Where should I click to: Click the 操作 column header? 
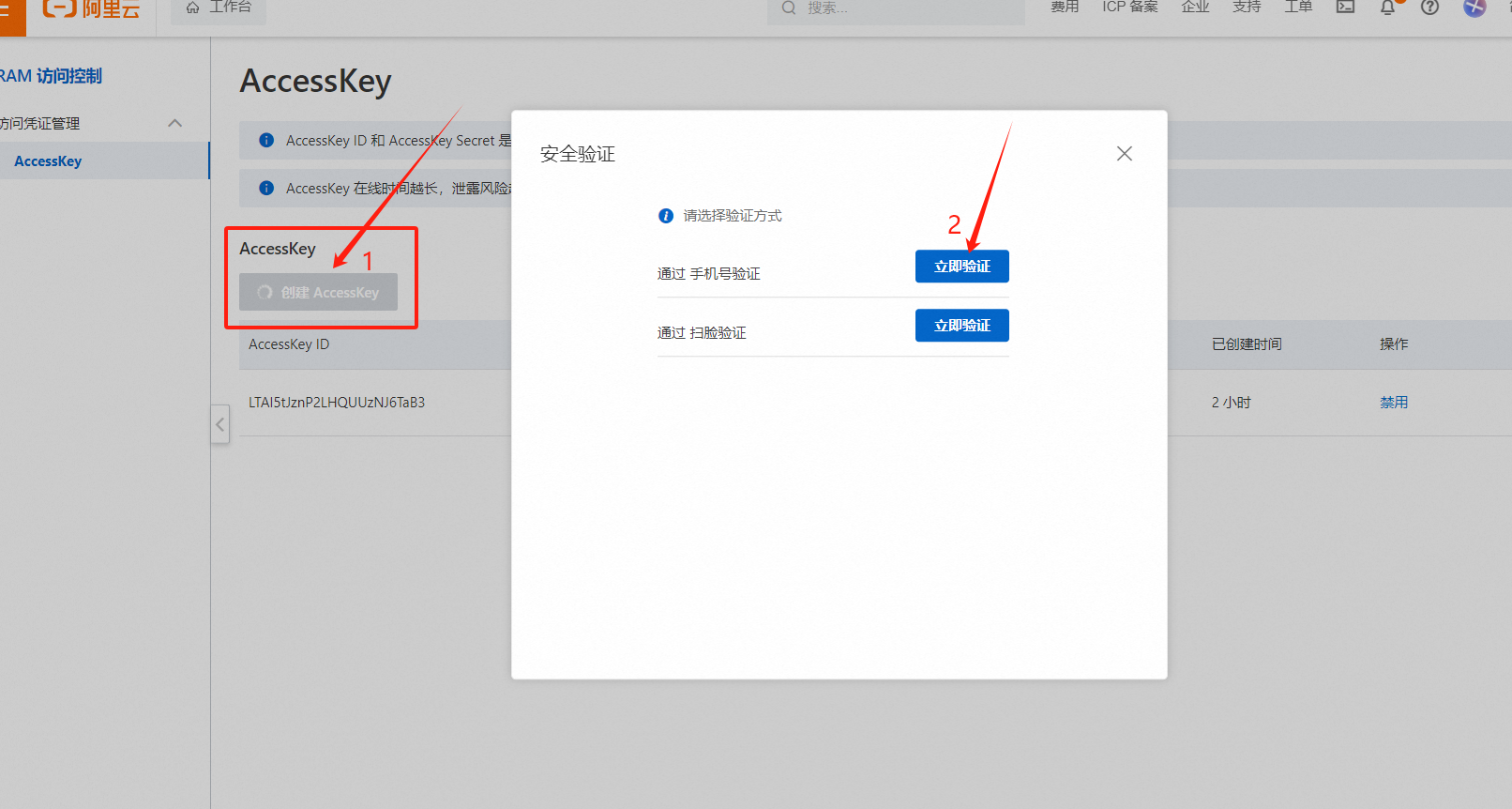[1394, 344]
